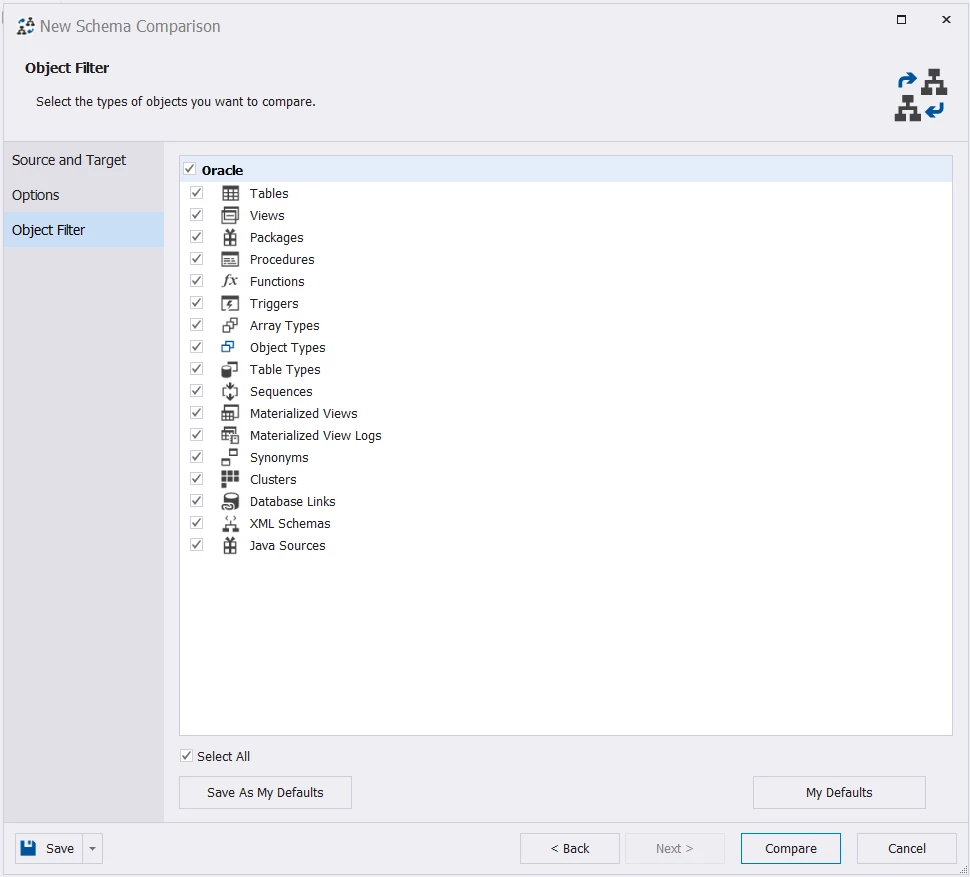
Task: Click the Database Links icon
Action: point(230,502)
